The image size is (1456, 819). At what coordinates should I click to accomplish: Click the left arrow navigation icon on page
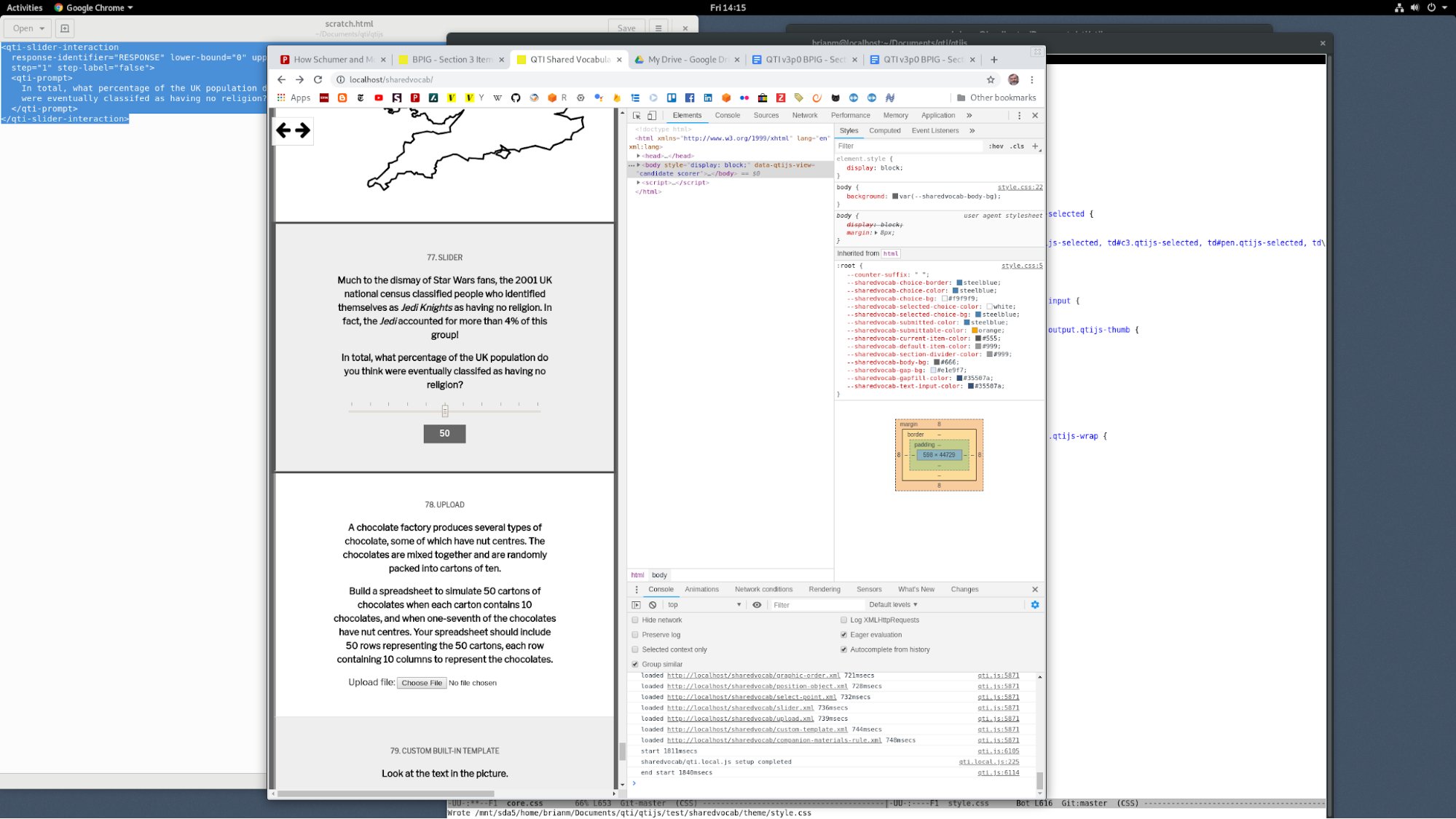283,130
